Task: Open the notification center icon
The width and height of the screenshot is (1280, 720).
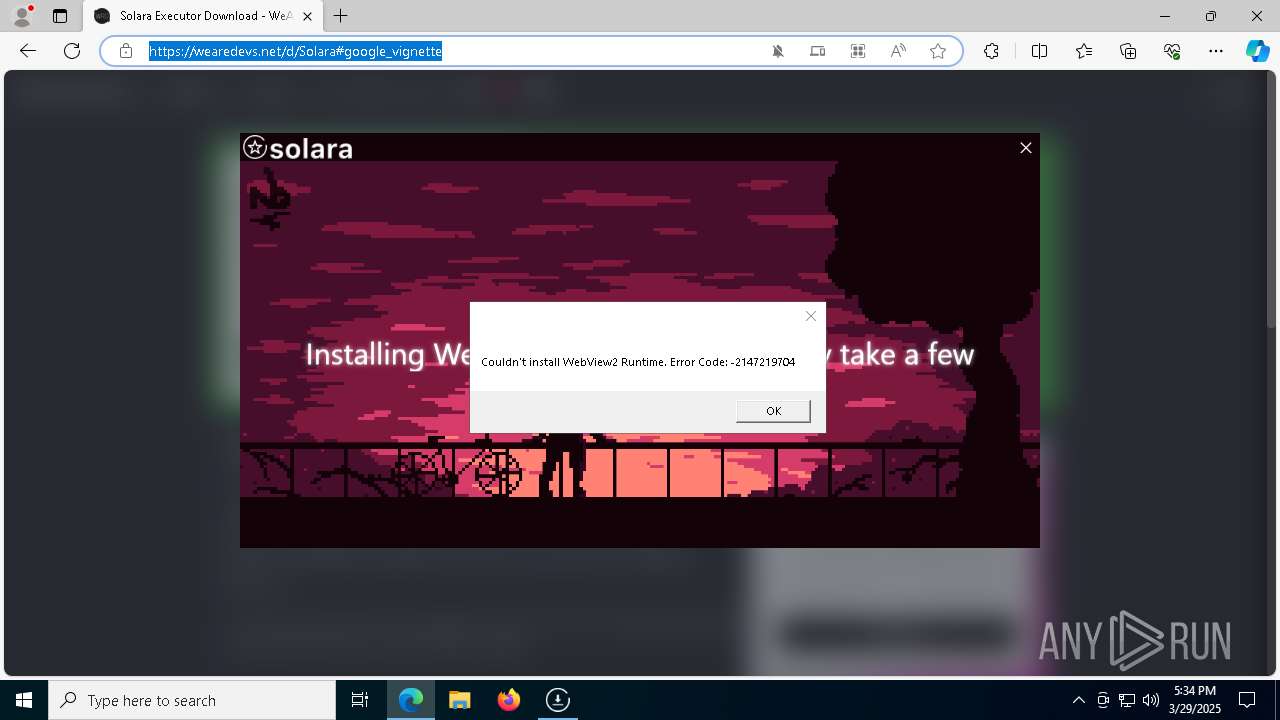Action: click(x=1247, y=700)
